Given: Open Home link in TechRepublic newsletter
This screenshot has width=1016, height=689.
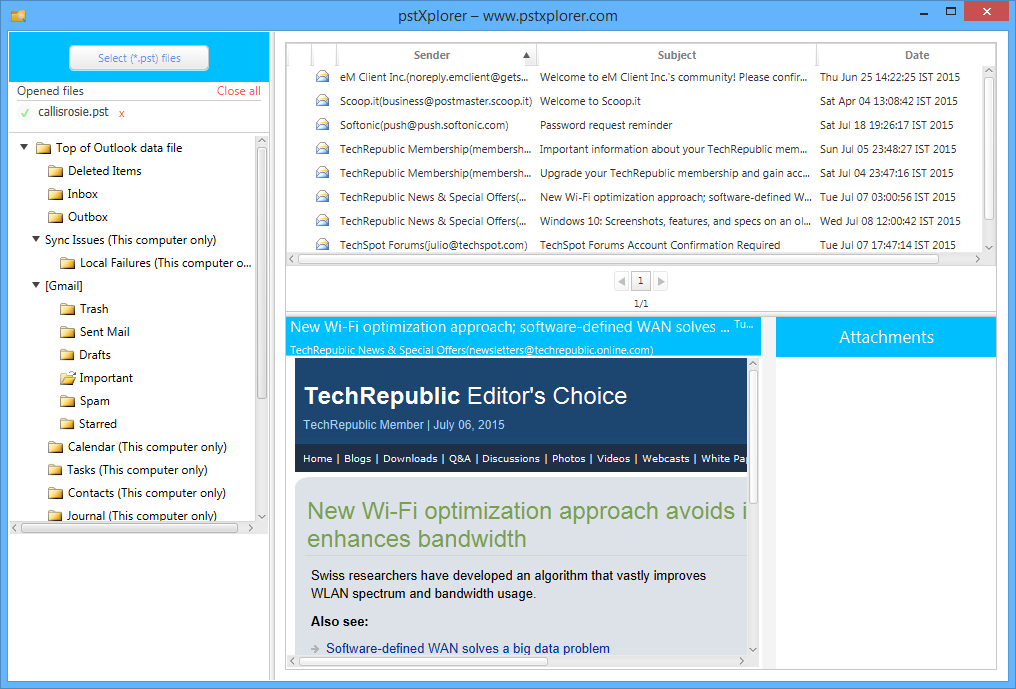Looking at the screenshot, I should pyautogui.click(x=318, y=458).
